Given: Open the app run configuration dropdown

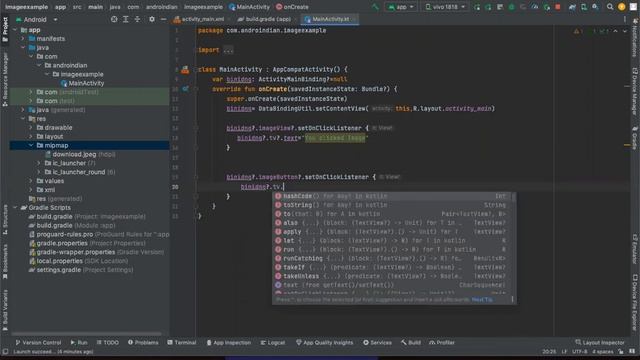Looking at the screenshot, I should pos(400,7).
